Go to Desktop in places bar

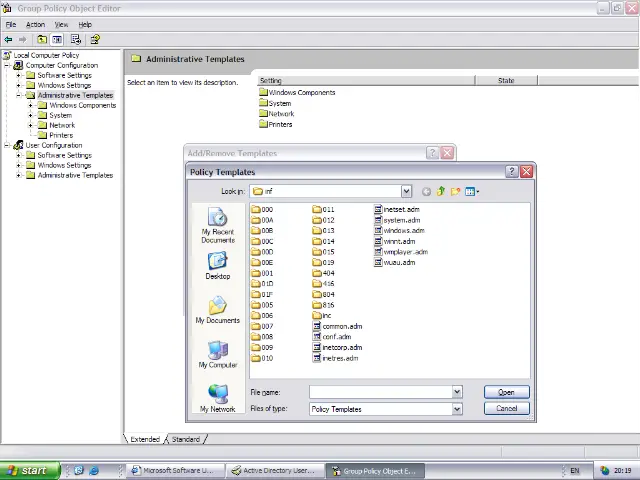218,266
